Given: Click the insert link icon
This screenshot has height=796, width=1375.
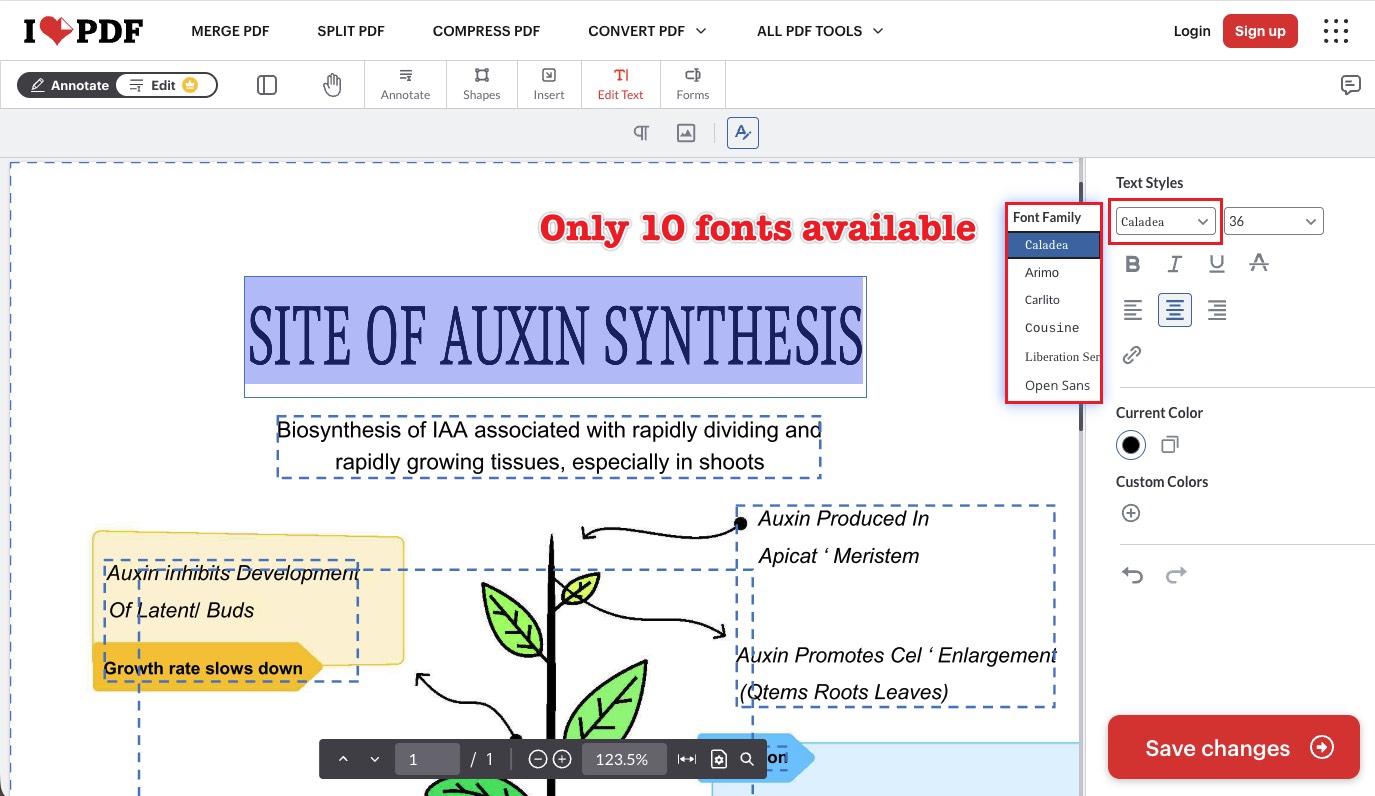Looking at the screenshot, I should tap(1132, 355).
